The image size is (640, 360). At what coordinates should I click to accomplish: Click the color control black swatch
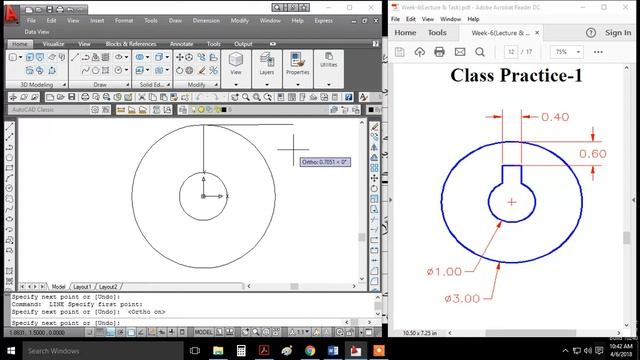click(x=371, y=109)
